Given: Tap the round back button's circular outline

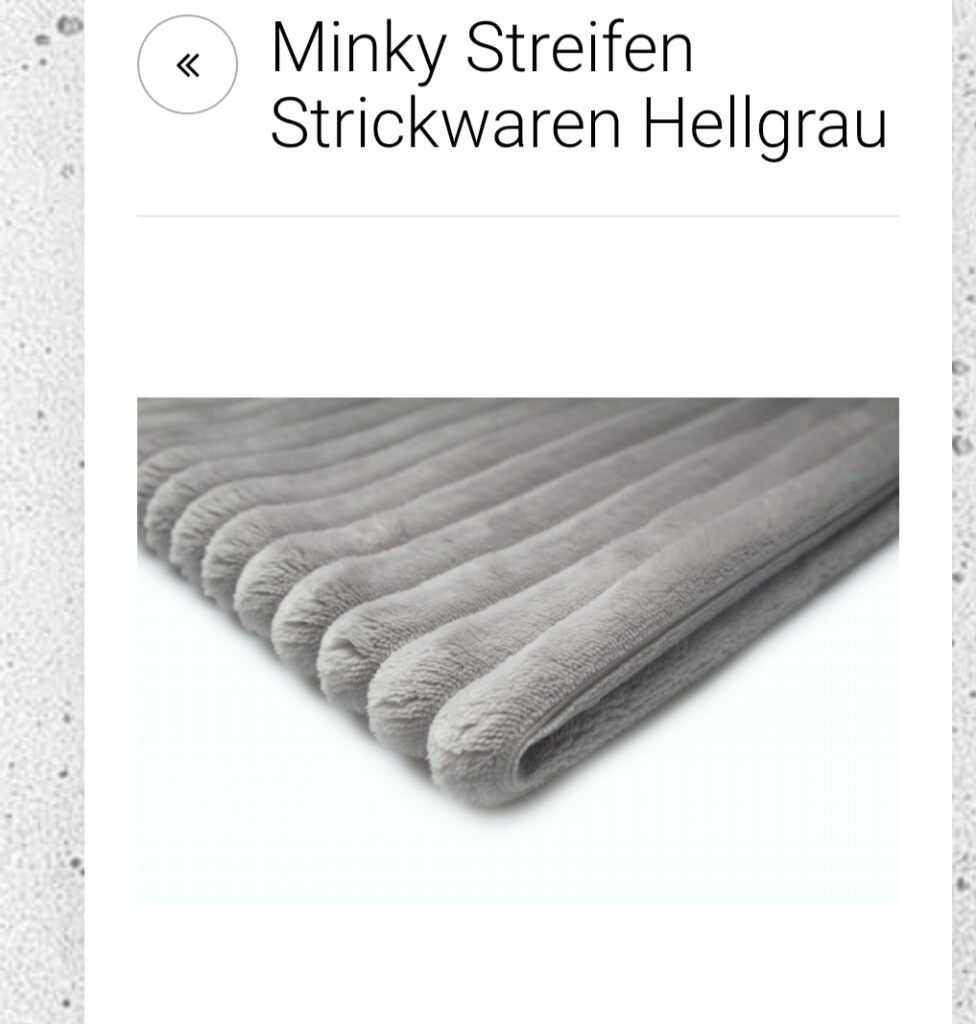Looking at the screenshot, I should [x=187, y=65].
